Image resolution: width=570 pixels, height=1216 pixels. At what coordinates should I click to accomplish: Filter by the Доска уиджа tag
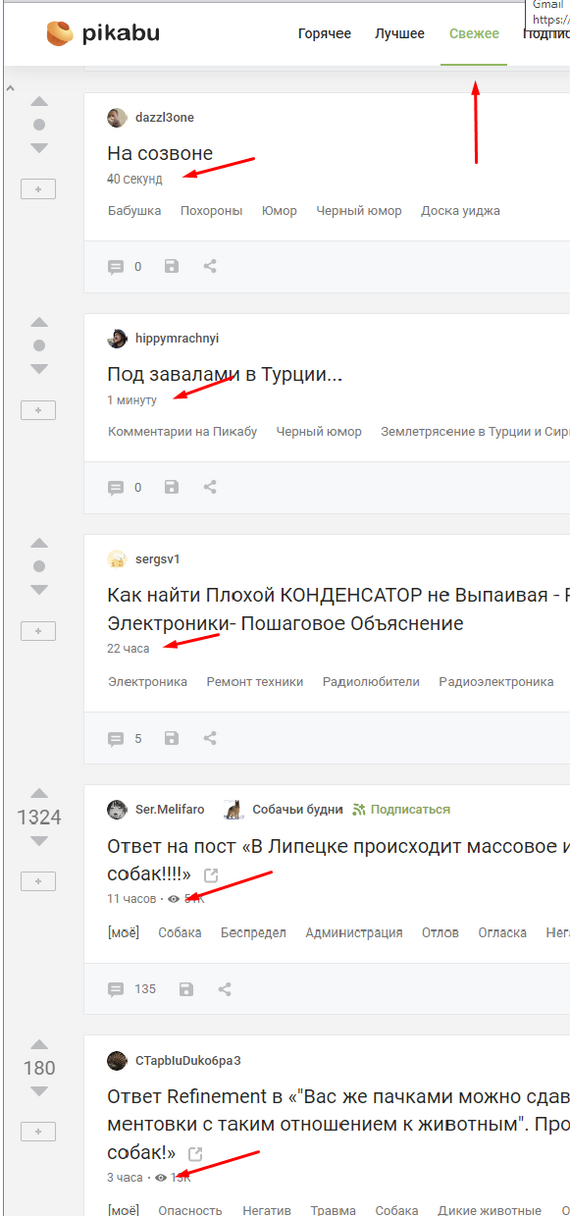pos(460,211)
